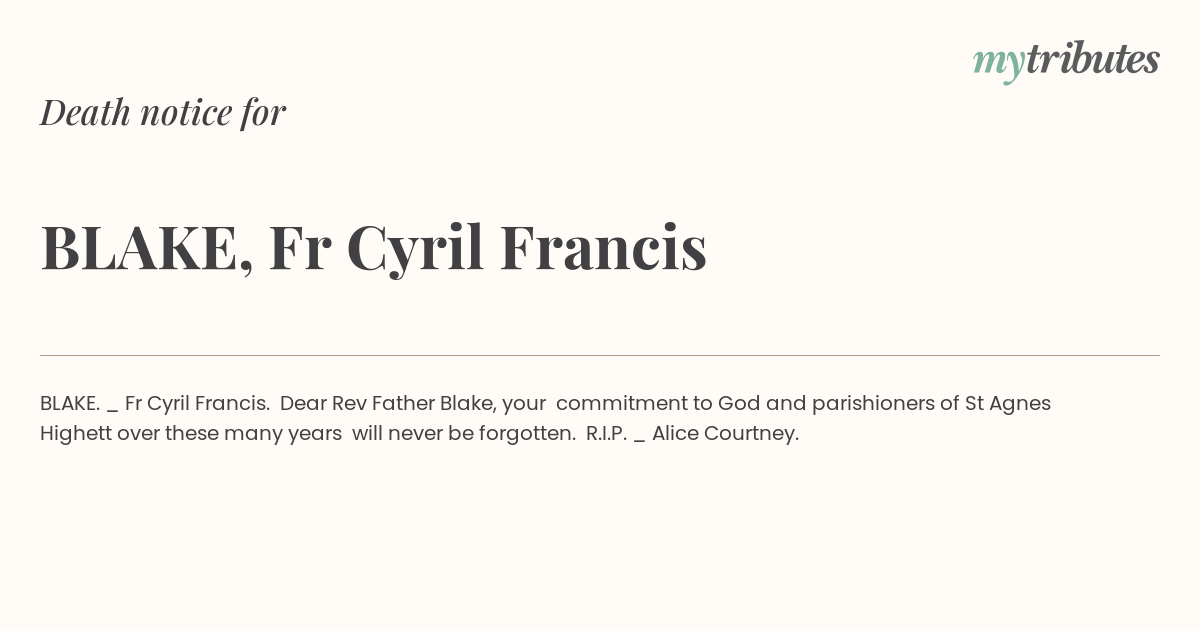This screenshot has width=1200, height=630.
Task: Click 'R.I.P.' in the notice text
Action: coord(606,433)
